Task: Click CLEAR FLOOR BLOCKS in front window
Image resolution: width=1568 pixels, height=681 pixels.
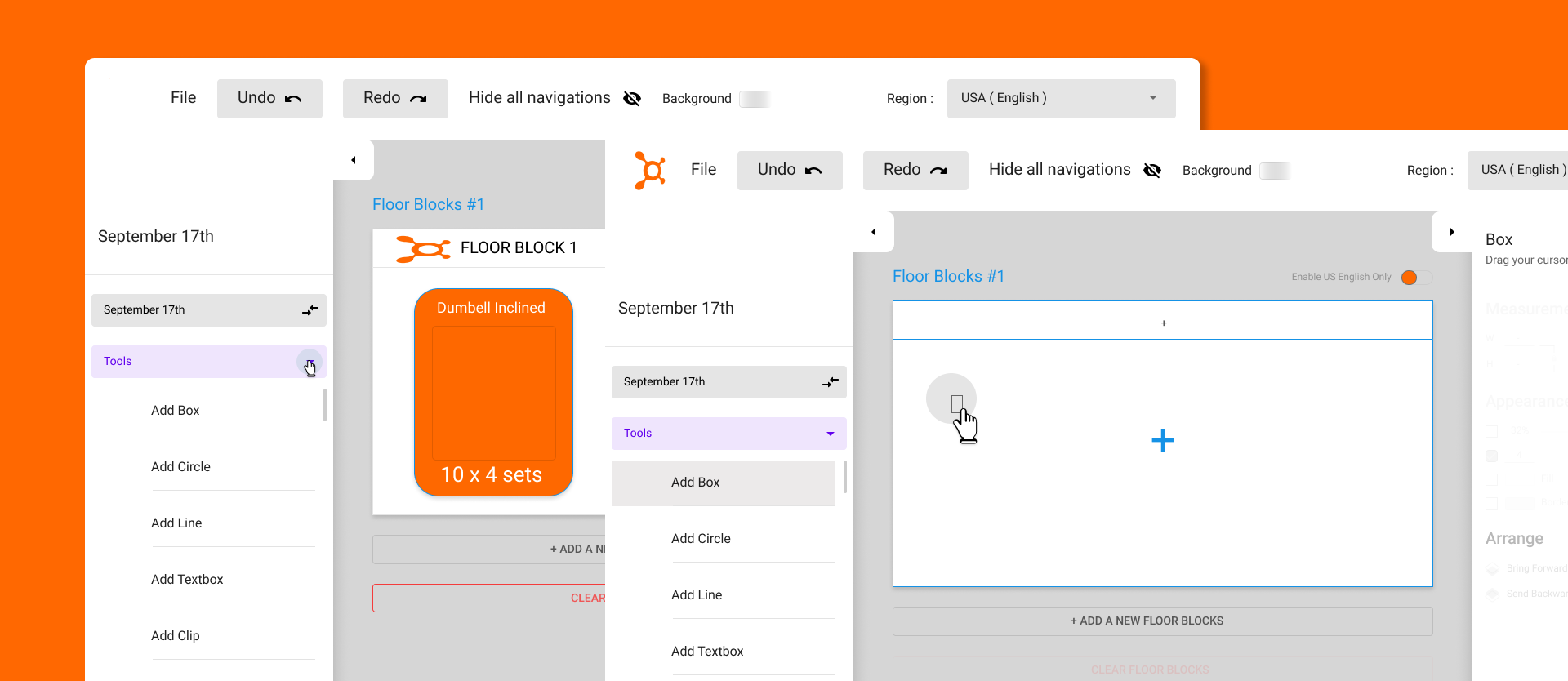Action: pyautogui.click(x=1163, y=670)
